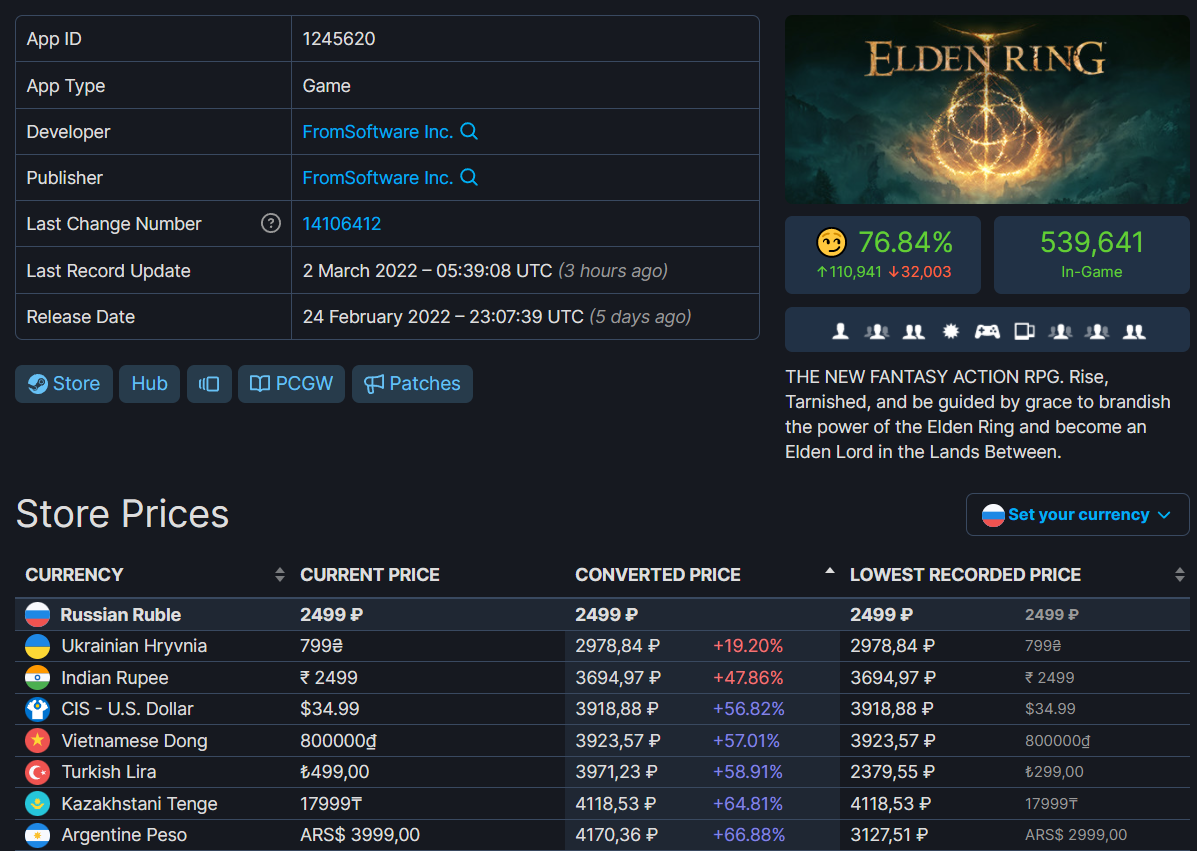Select the Indian Rupee row label
Image resolution: width=1197 pixels, height=851 pixels.
click(115, 678)
